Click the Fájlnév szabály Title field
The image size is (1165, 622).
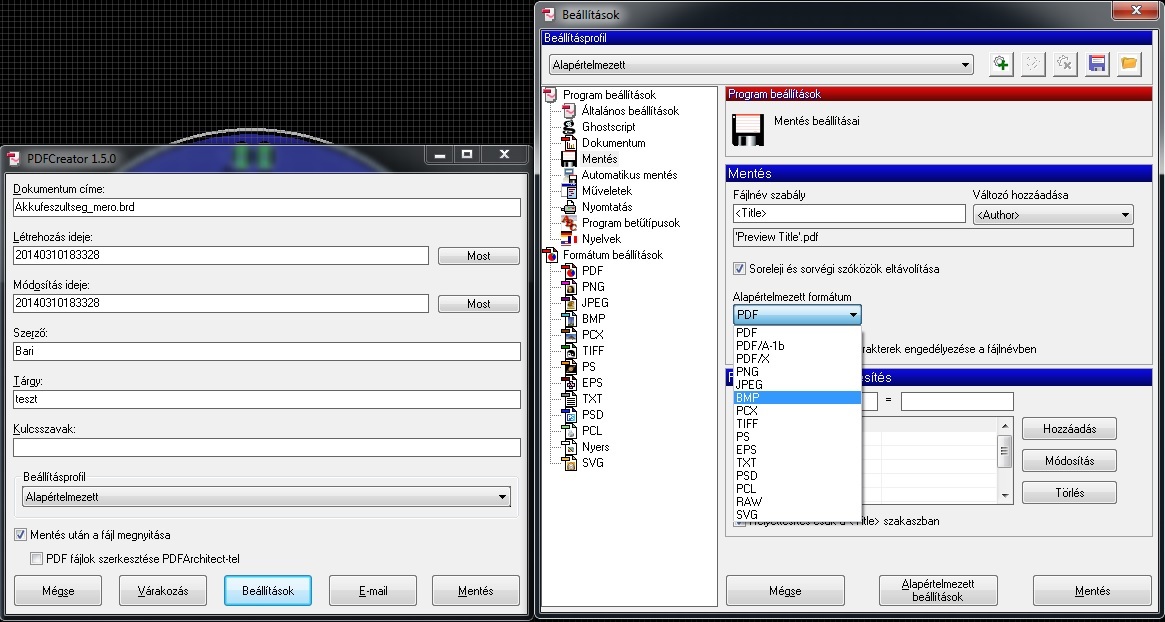(x=849, y=213)
